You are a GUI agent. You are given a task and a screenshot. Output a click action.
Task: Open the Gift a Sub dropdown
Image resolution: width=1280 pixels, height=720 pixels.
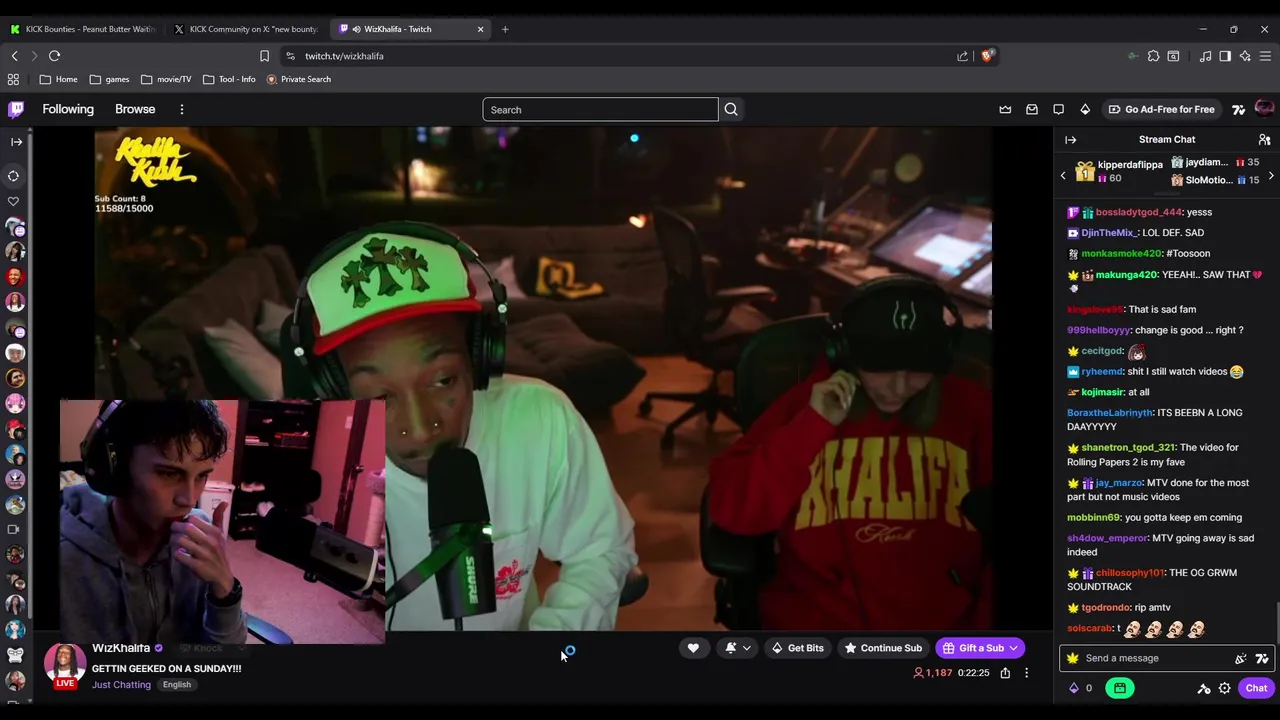pos(981,648)
